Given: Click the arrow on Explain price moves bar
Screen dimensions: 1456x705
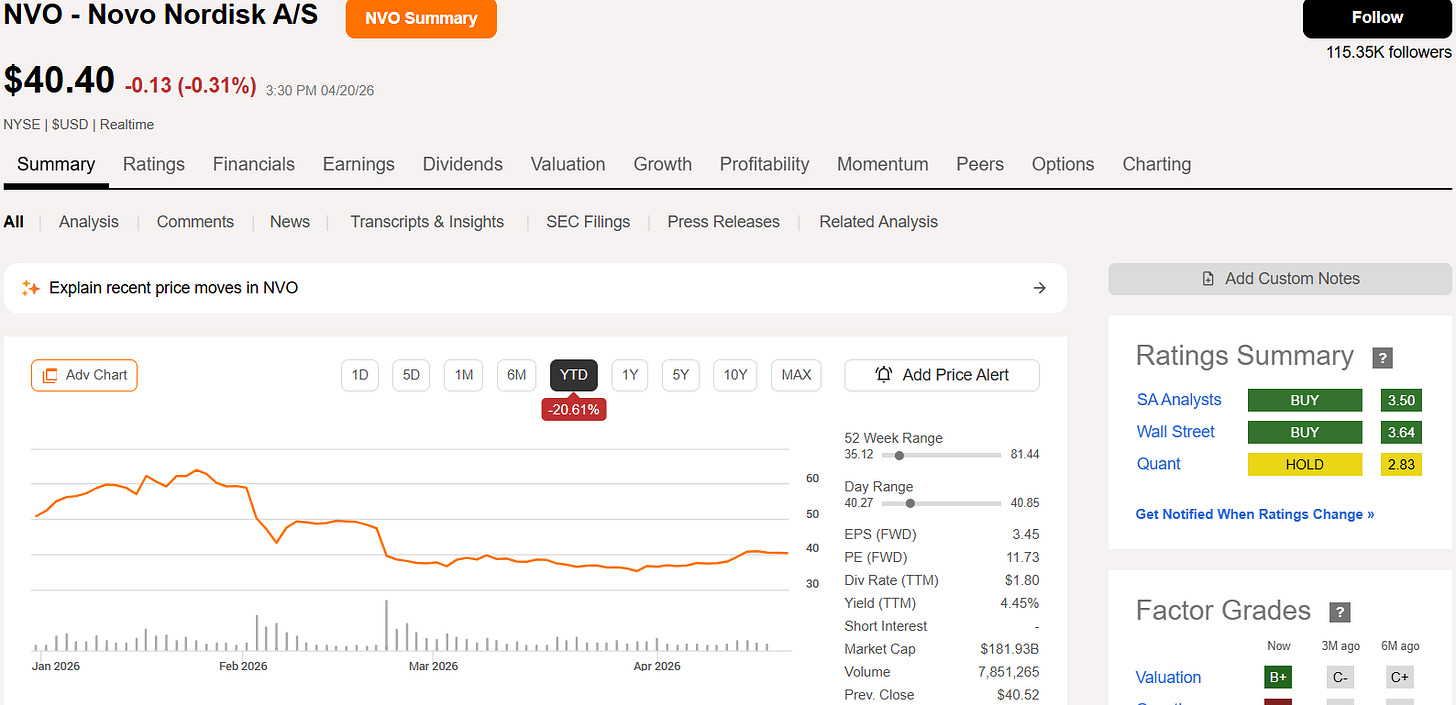Looking at the screenshot, I should tap(1039, 288).
